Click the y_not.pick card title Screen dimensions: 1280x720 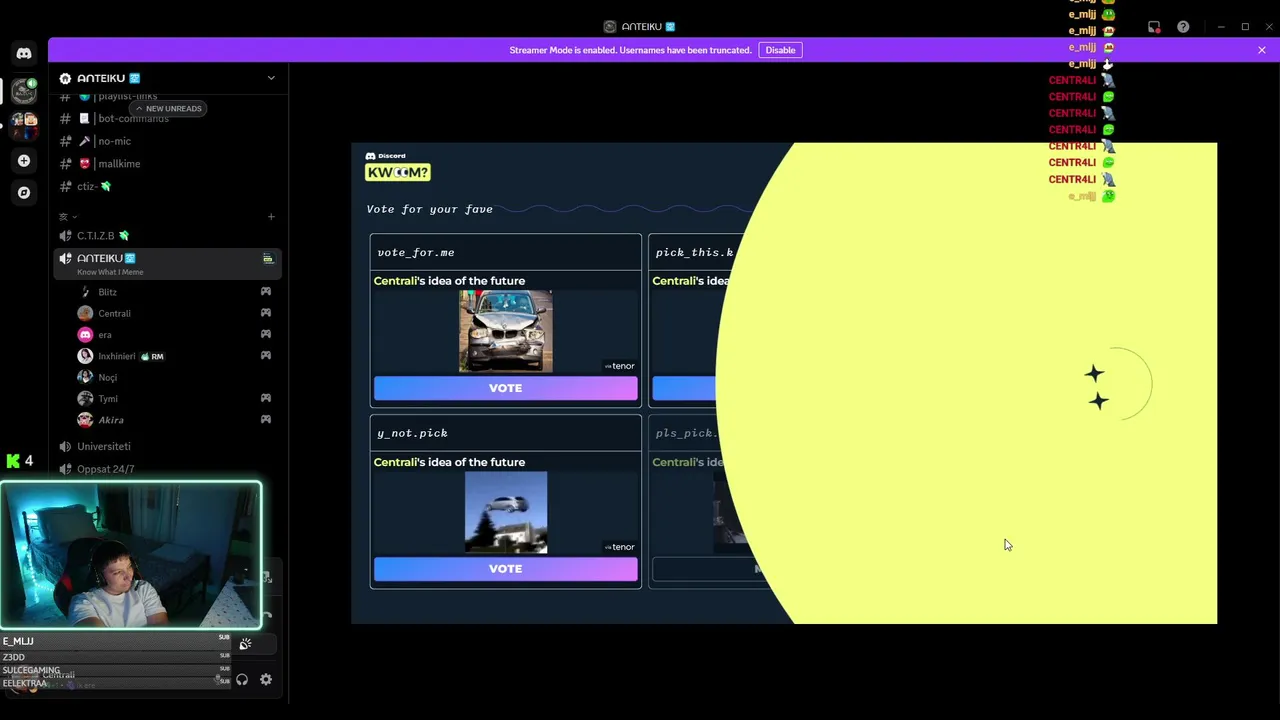[412, 434]
